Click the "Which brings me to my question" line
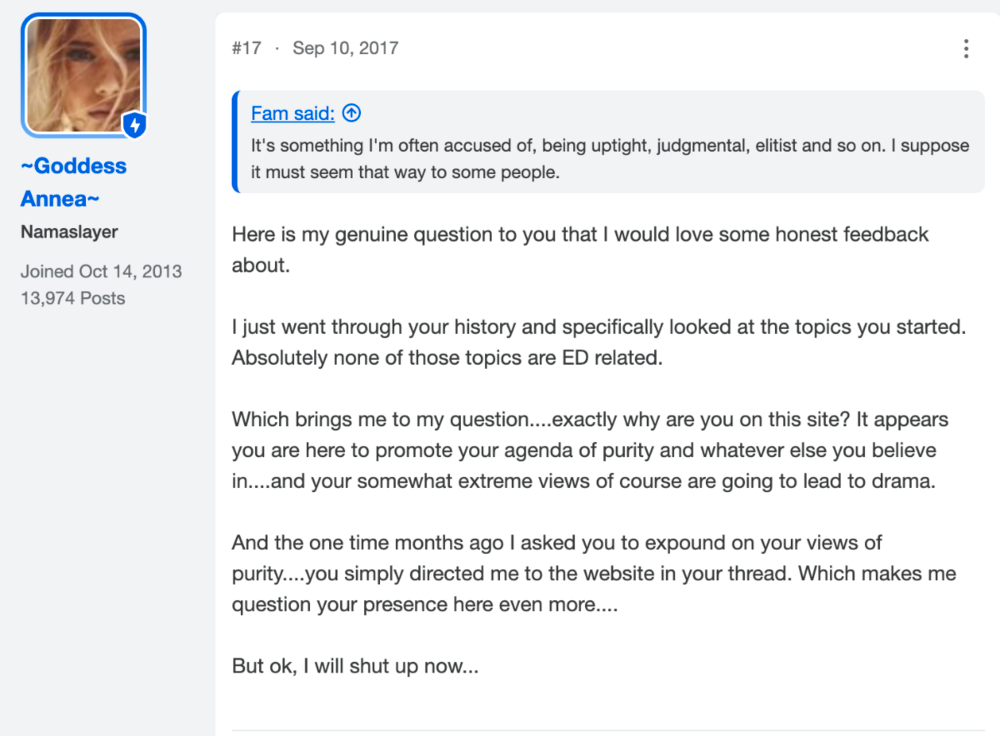 pos(590,419)
